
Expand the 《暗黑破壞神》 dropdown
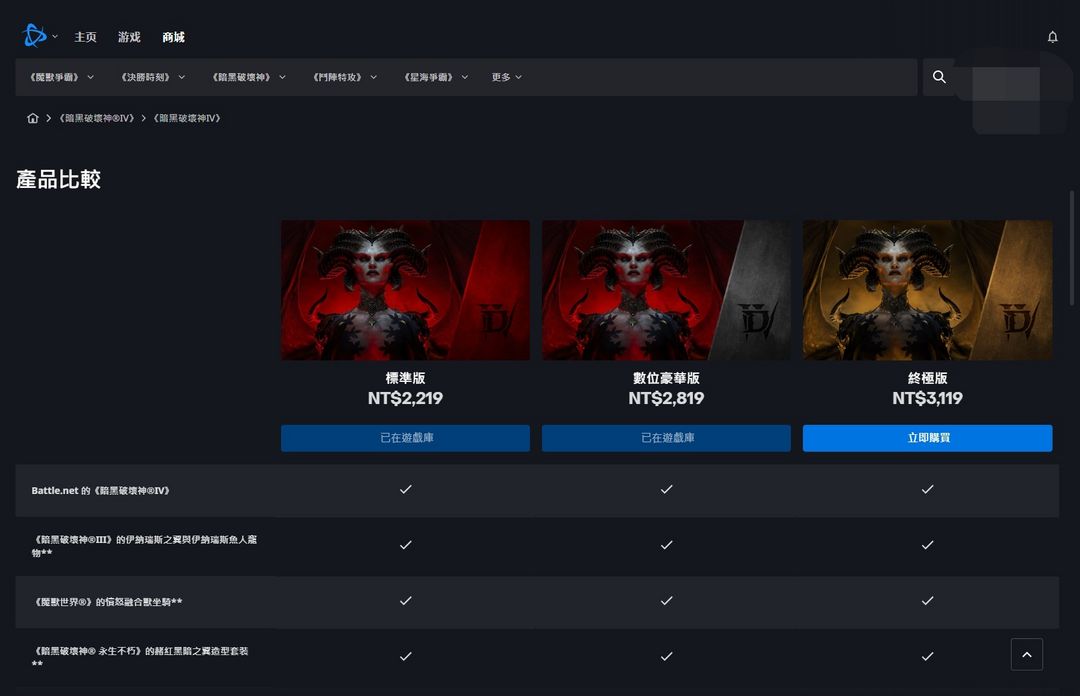tap(248, 77)
